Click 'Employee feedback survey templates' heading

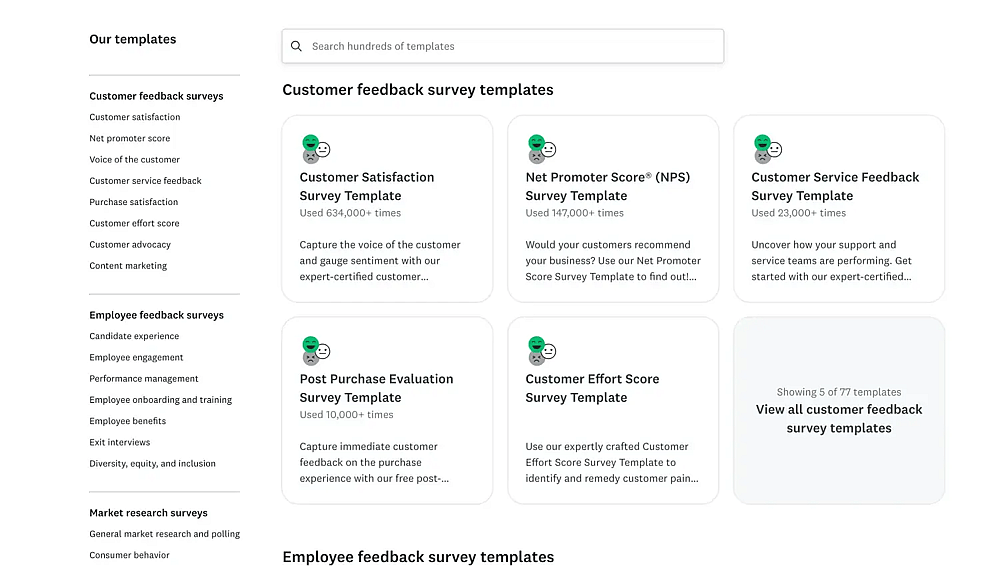tap(418, 557)
